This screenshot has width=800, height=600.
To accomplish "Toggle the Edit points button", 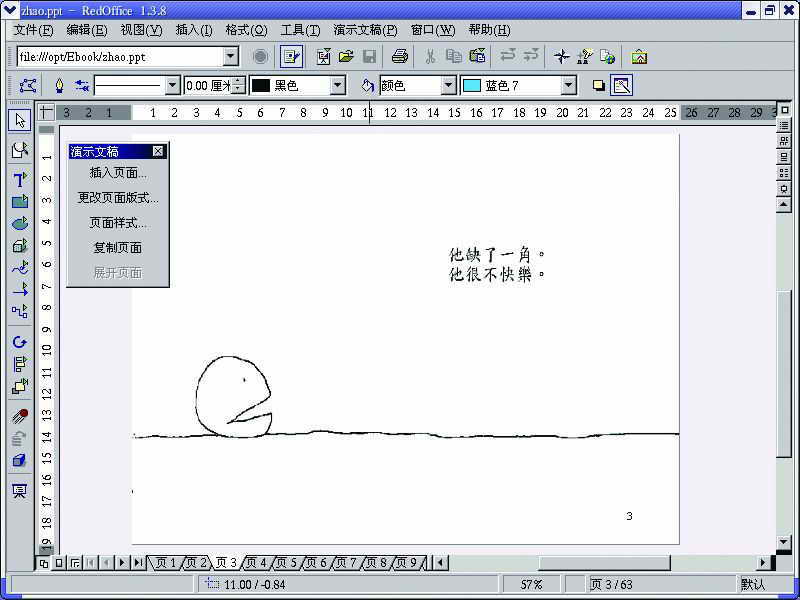I will (28, 86).
